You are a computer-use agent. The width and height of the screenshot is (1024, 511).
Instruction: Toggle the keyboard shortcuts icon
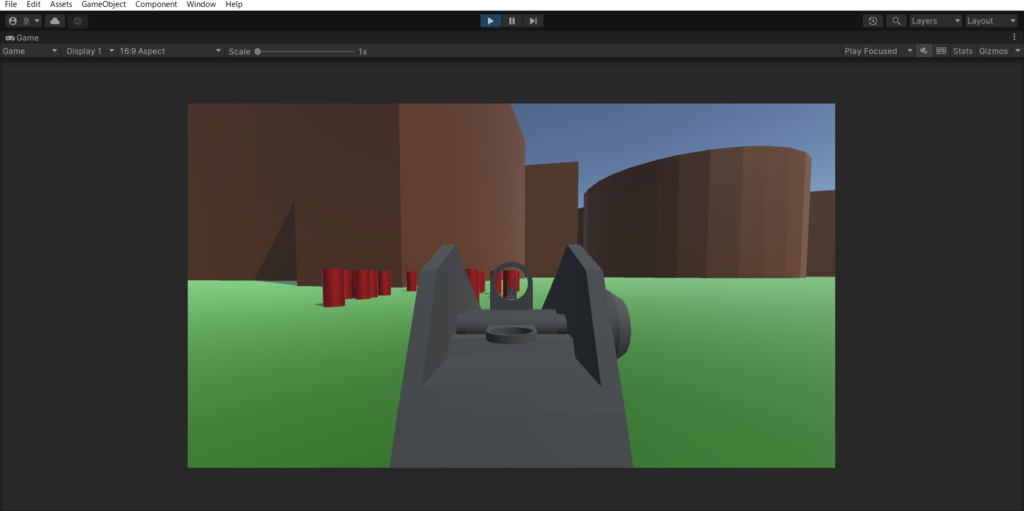pyautogui.click(x=941, y=51)
